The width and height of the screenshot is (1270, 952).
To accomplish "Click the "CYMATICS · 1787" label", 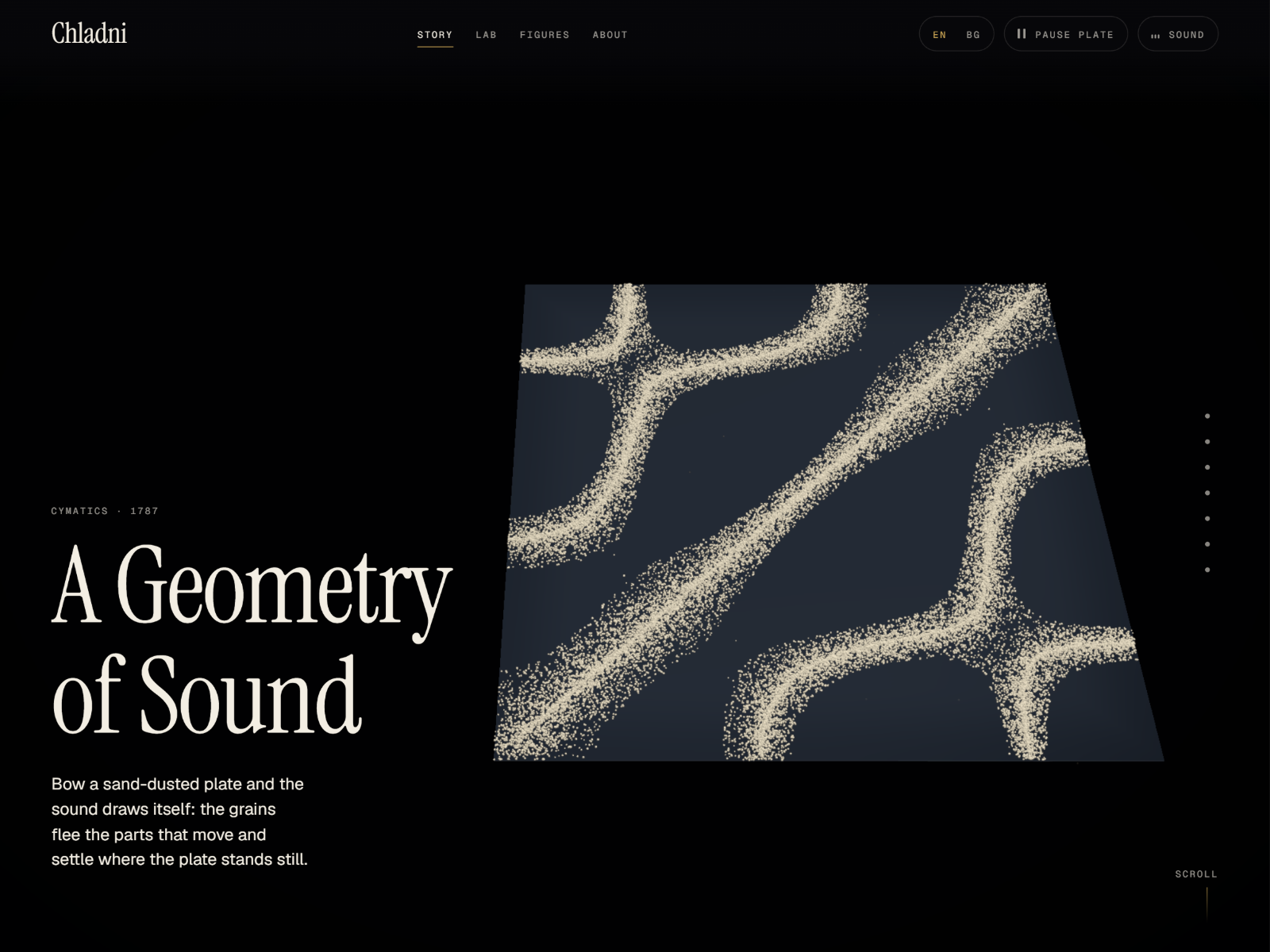I will 105,511.
